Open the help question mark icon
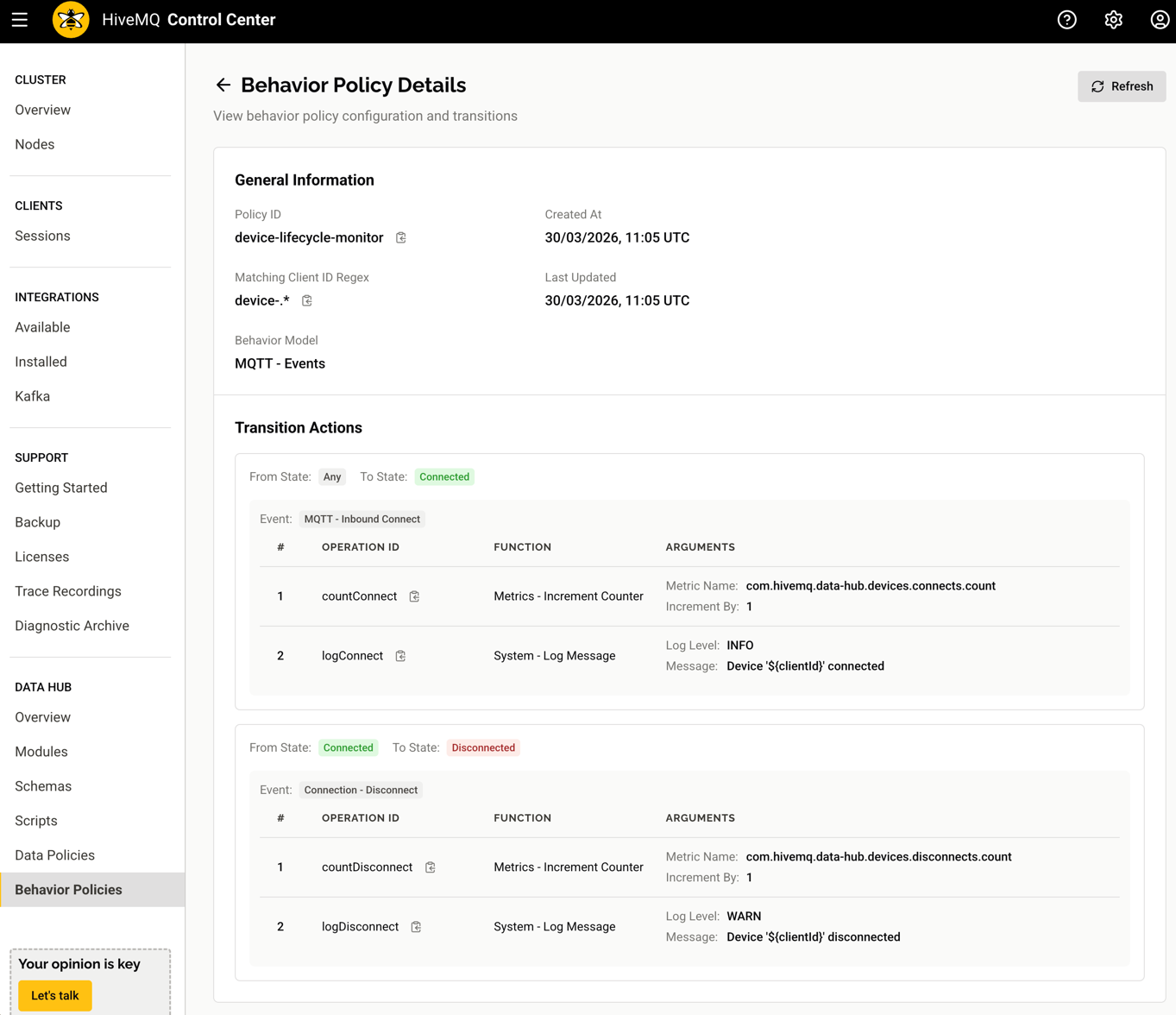Screen dimensions: 1176x1015 (1067, 19)
